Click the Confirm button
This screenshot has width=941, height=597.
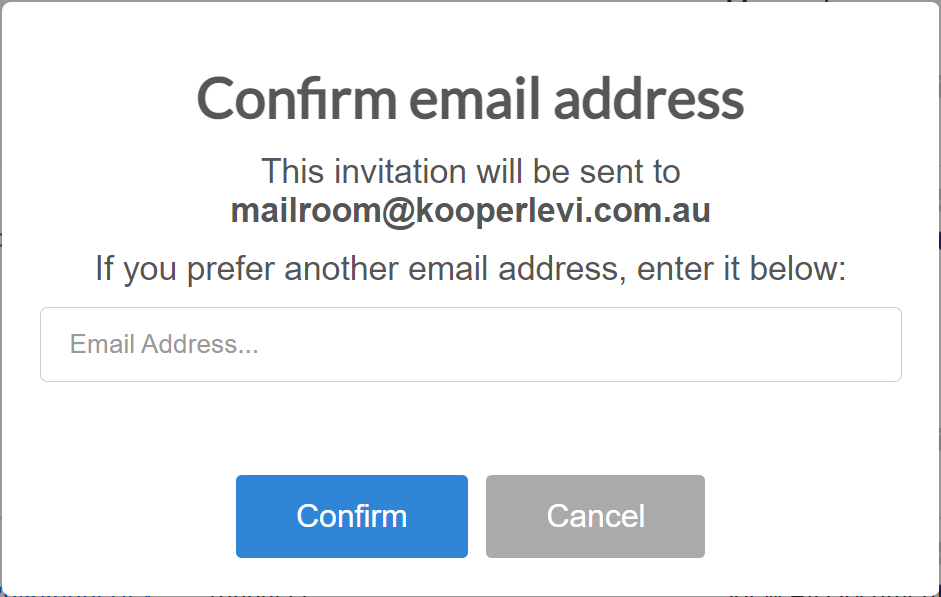click(352, 516)
